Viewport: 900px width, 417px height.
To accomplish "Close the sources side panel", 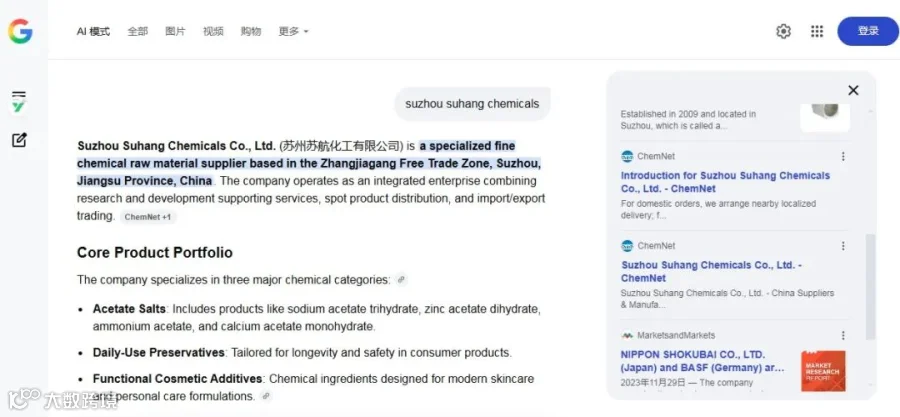I will (x=854, y=90).
